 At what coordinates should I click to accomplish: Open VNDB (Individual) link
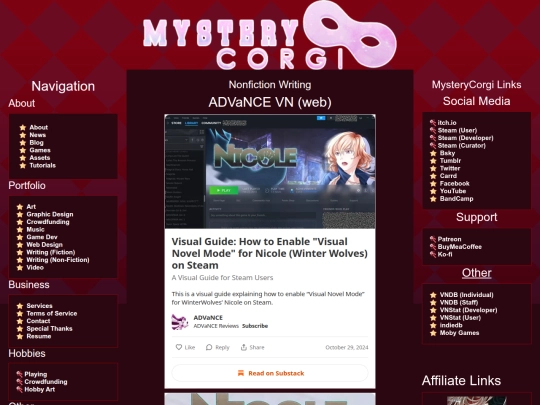[x=467, y=295]
